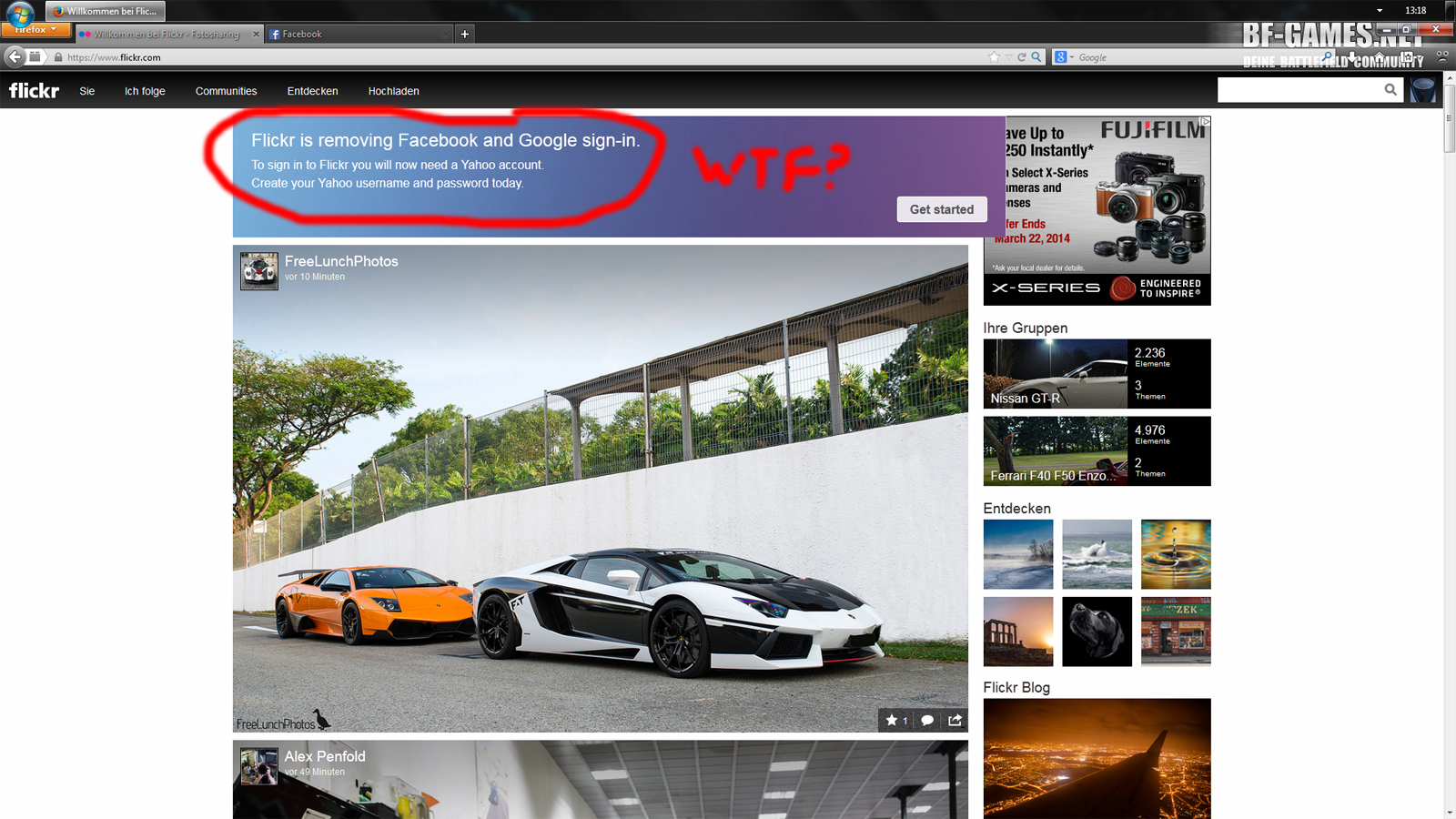
Task: Open the Flickr Blog night city photo
Action: click(x=1097, y=759)
